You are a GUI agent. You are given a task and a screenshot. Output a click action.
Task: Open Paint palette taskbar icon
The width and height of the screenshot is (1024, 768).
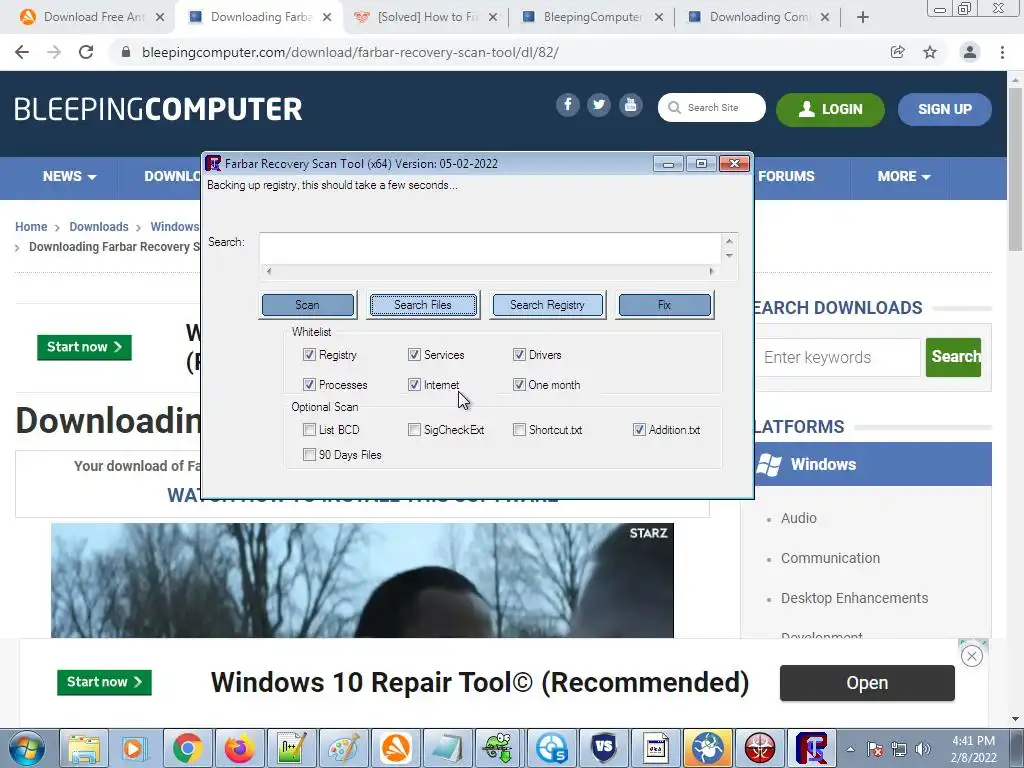tap(344, 748)
